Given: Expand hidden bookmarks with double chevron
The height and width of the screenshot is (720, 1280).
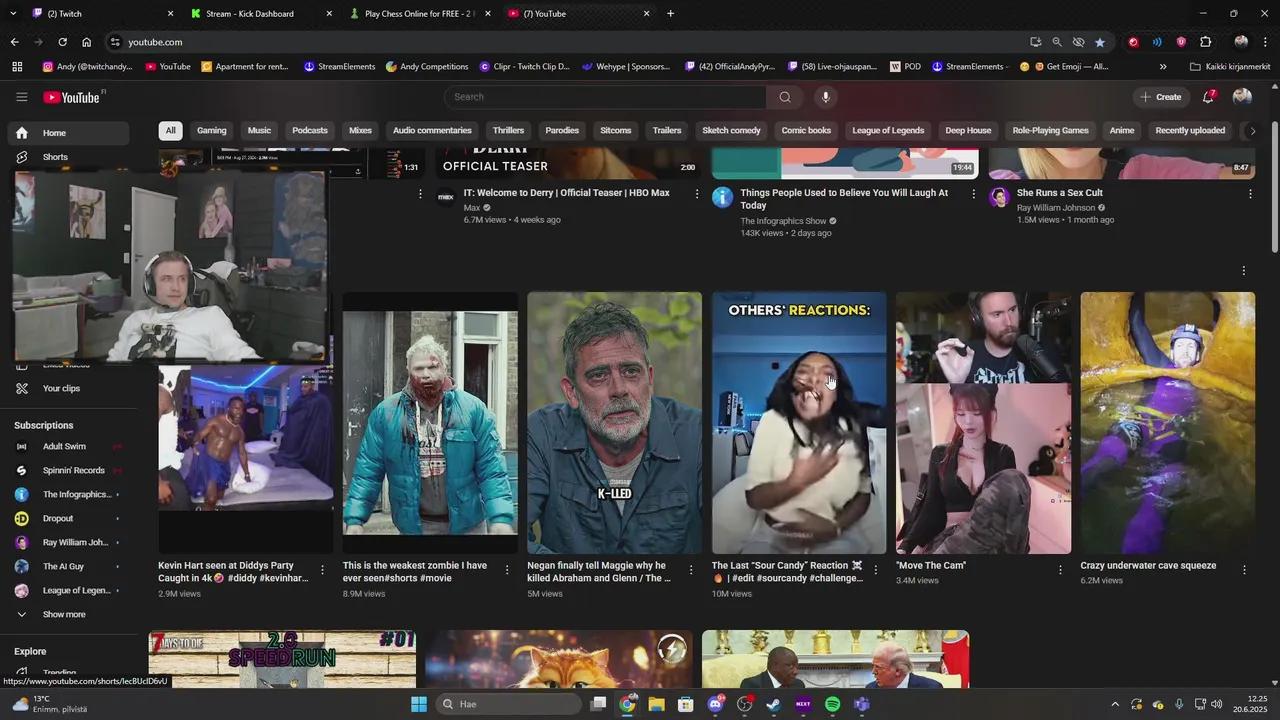Looking at the screenshot, I should click(x=1163, y=67).
